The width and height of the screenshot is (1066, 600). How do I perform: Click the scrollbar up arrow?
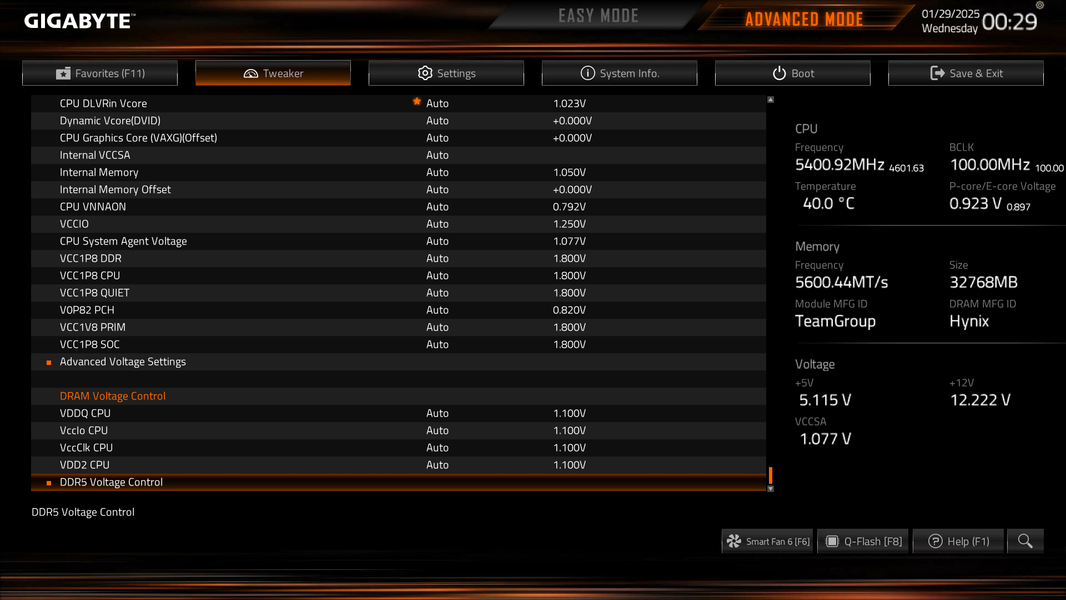(770, 100)
